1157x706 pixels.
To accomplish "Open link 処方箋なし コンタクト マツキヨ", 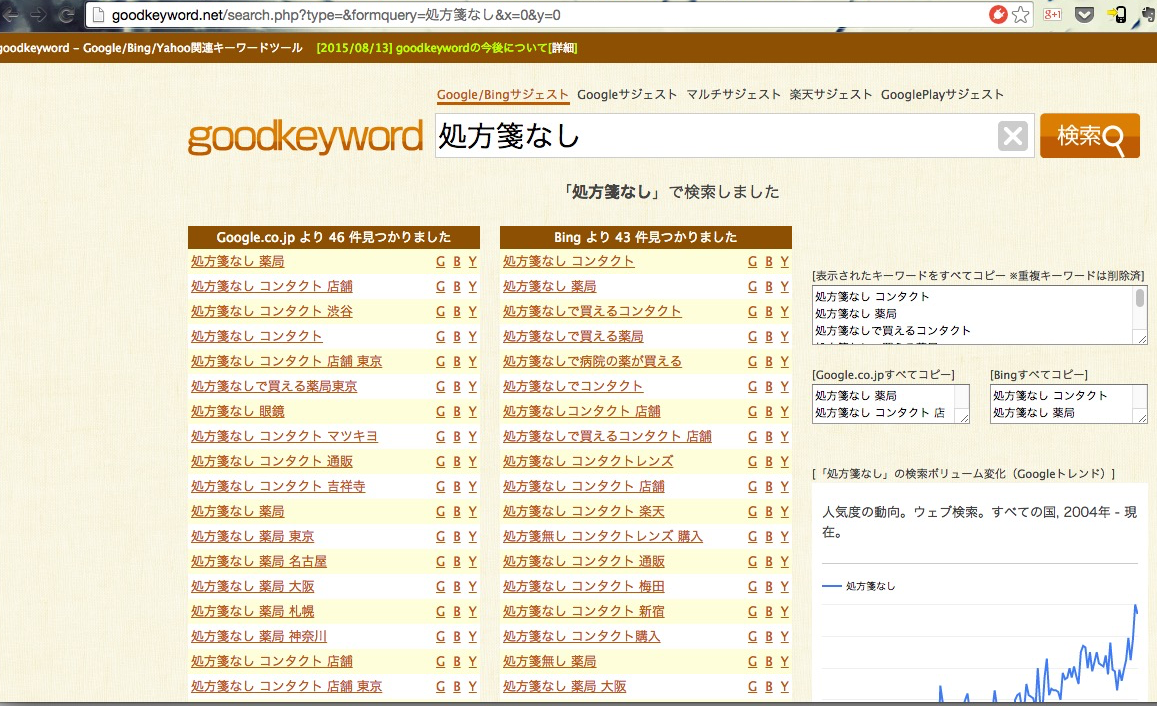I will click(284, 437).
